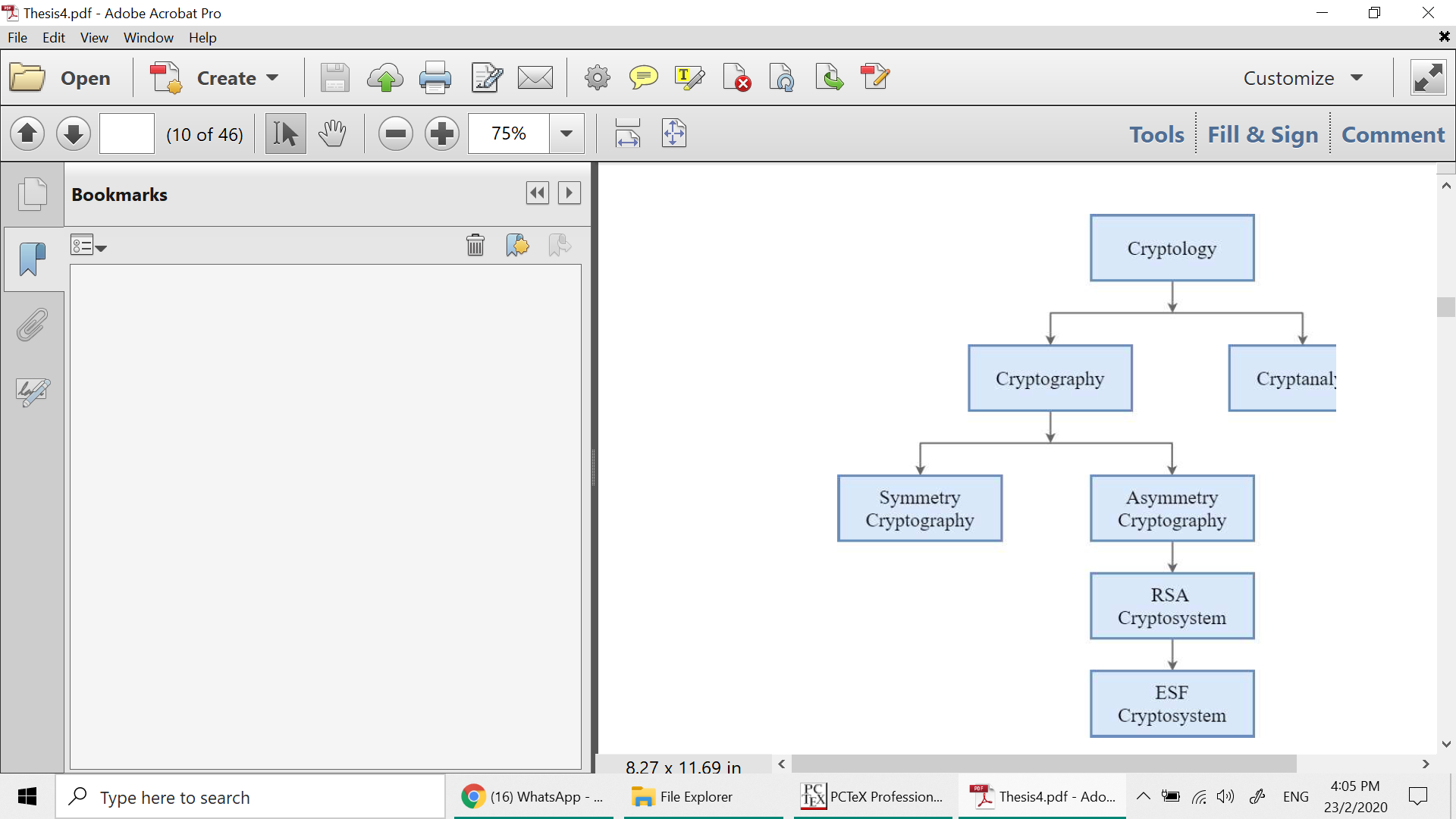
Task: Print the document using the printer icon
Action: point(435,77)
